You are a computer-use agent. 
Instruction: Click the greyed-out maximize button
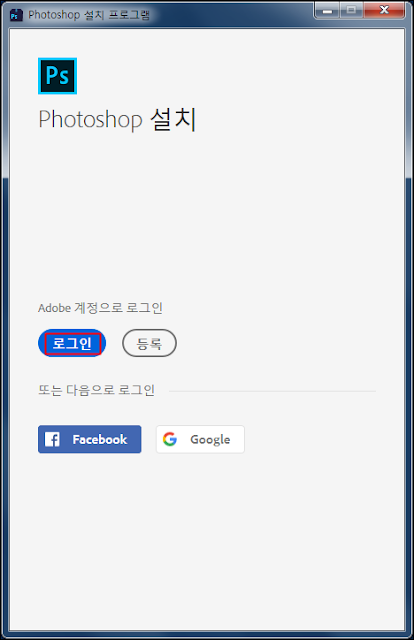pyautogui.click(x=351, y=11)
